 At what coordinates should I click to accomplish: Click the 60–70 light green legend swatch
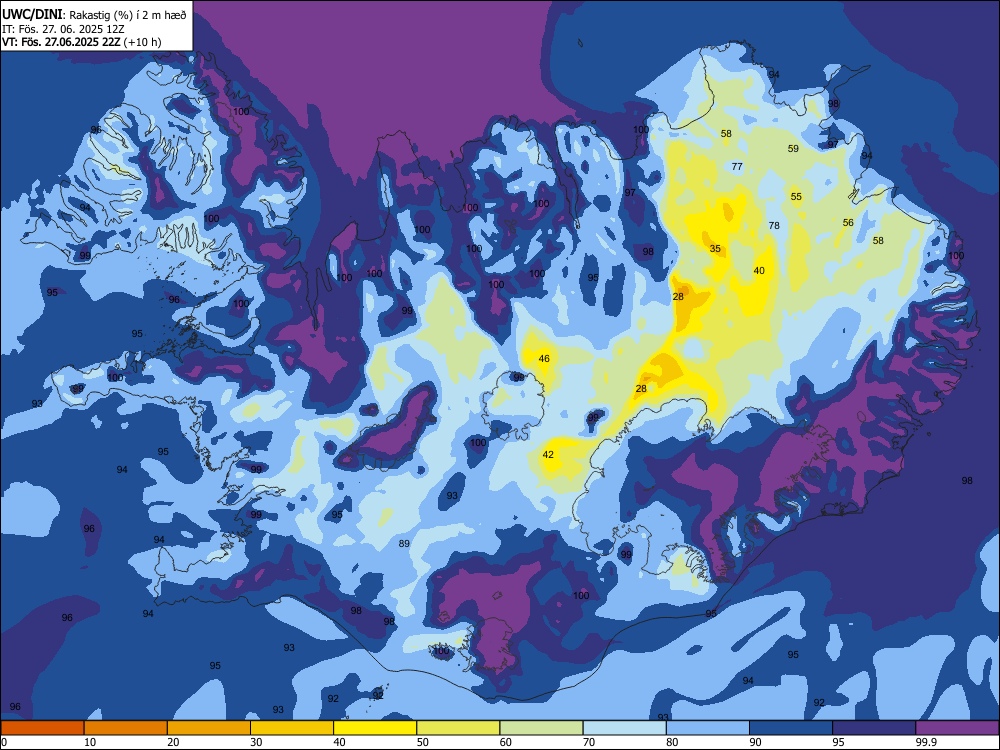tap(541, 728)
